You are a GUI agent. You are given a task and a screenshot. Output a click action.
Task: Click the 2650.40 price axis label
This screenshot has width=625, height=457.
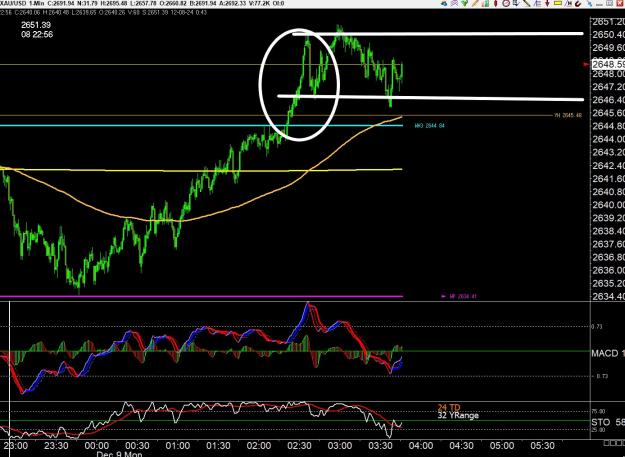click(x=608, y=35)
